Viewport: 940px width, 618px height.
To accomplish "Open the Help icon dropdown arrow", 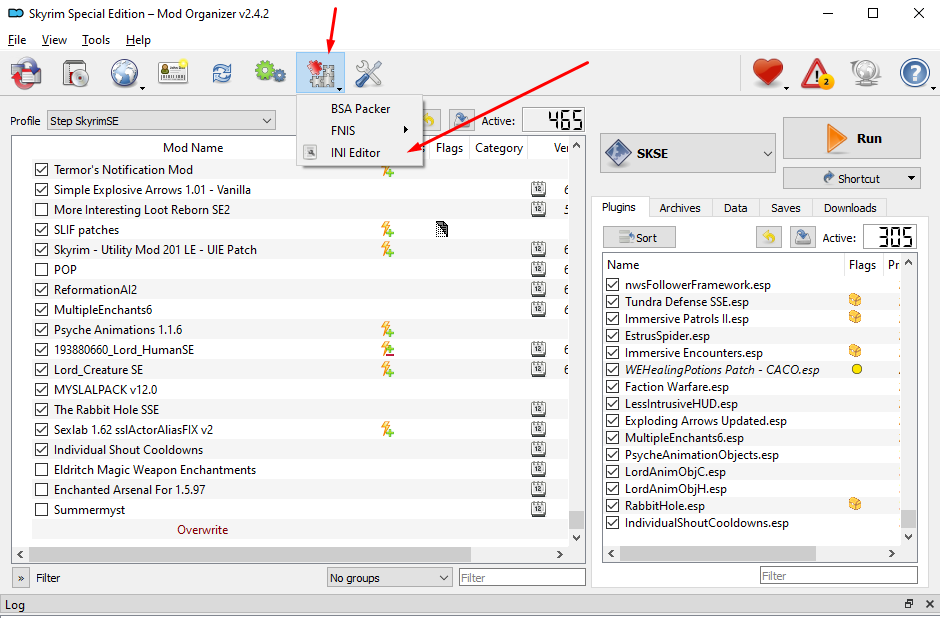I will [933, 88].
